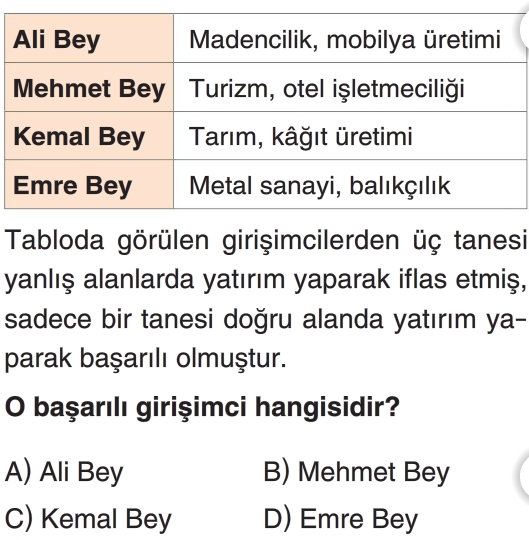Click the round button beside option B
The height and width of the screenshot is (540, 529).
[x=523, y=475]
